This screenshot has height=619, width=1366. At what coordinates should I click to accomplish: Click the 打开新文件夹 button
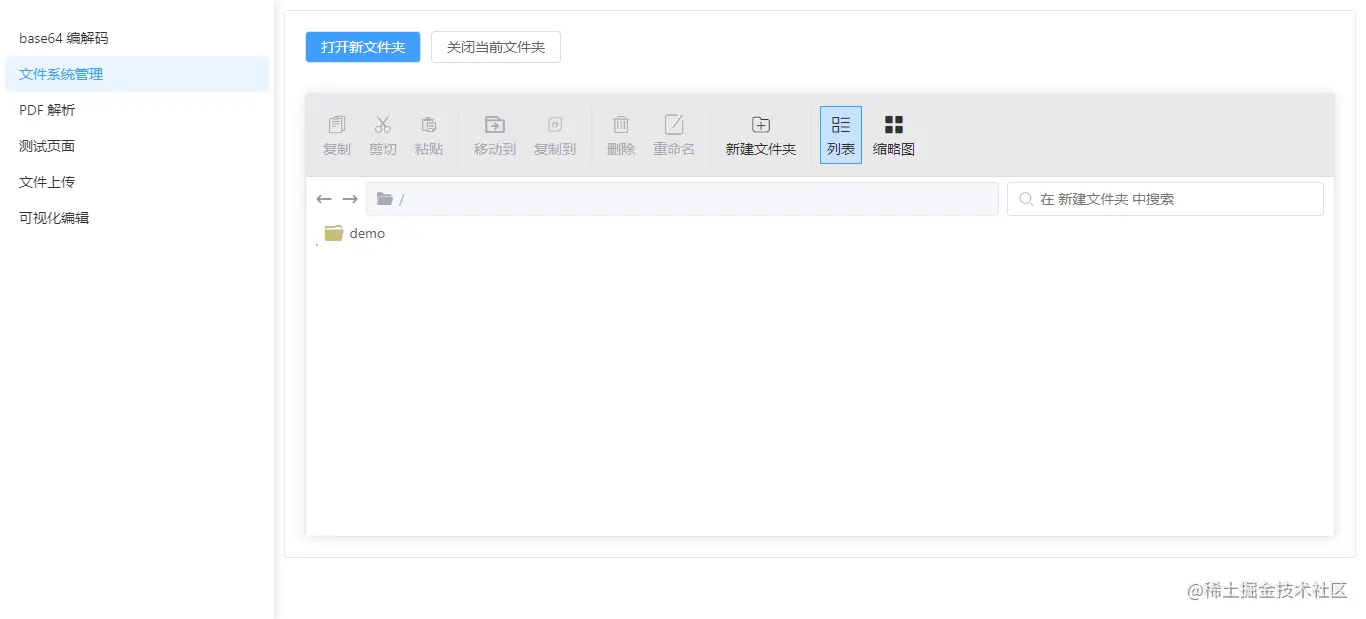coord(363,47)
